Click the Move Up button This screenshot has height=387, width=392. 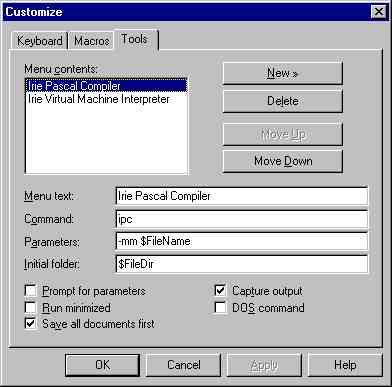(282, 134)
